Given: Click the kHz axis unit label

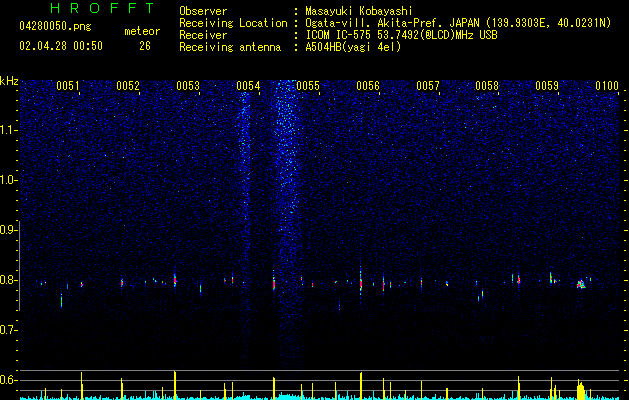Looking at the screenshot, I should [x=9, y=81].
